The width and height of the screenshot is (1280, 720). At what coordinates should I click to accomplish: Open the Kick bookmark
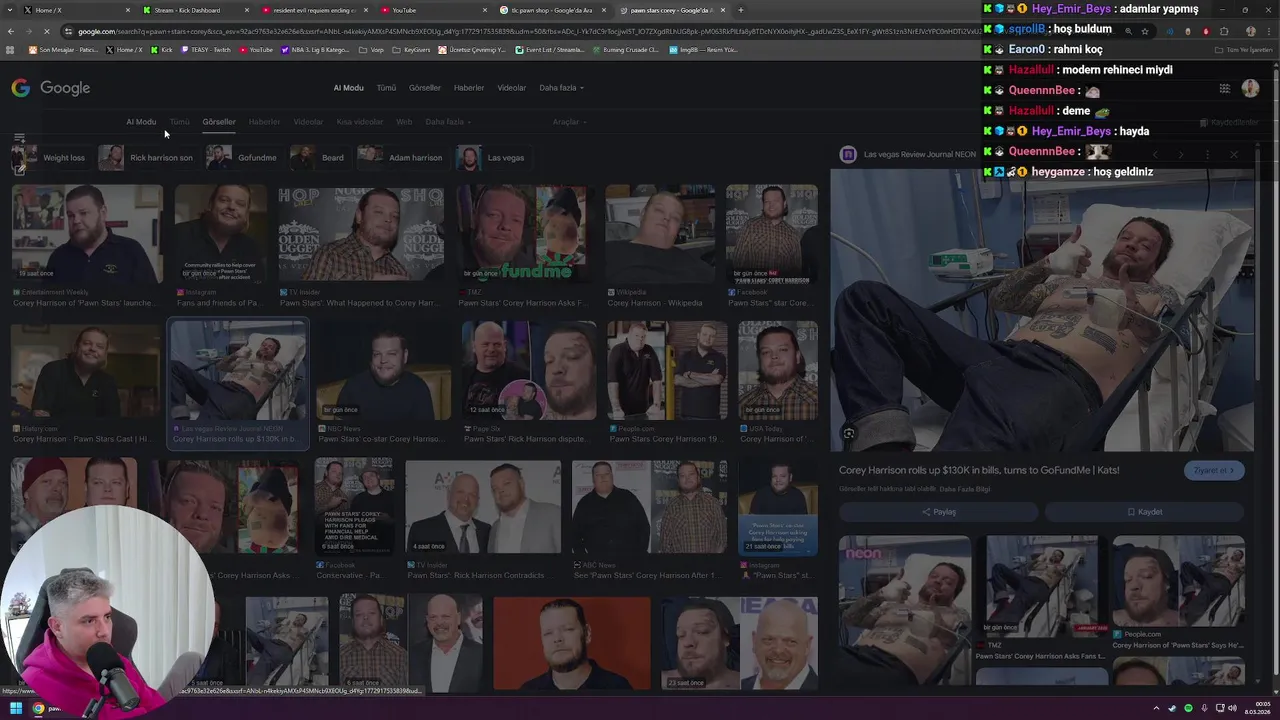[162, 49]
